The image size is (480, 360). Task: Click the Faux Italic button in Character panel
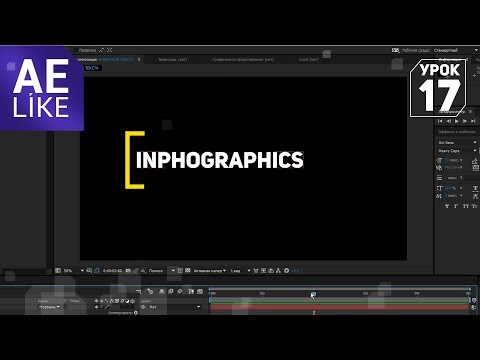(x=456, y=206)
